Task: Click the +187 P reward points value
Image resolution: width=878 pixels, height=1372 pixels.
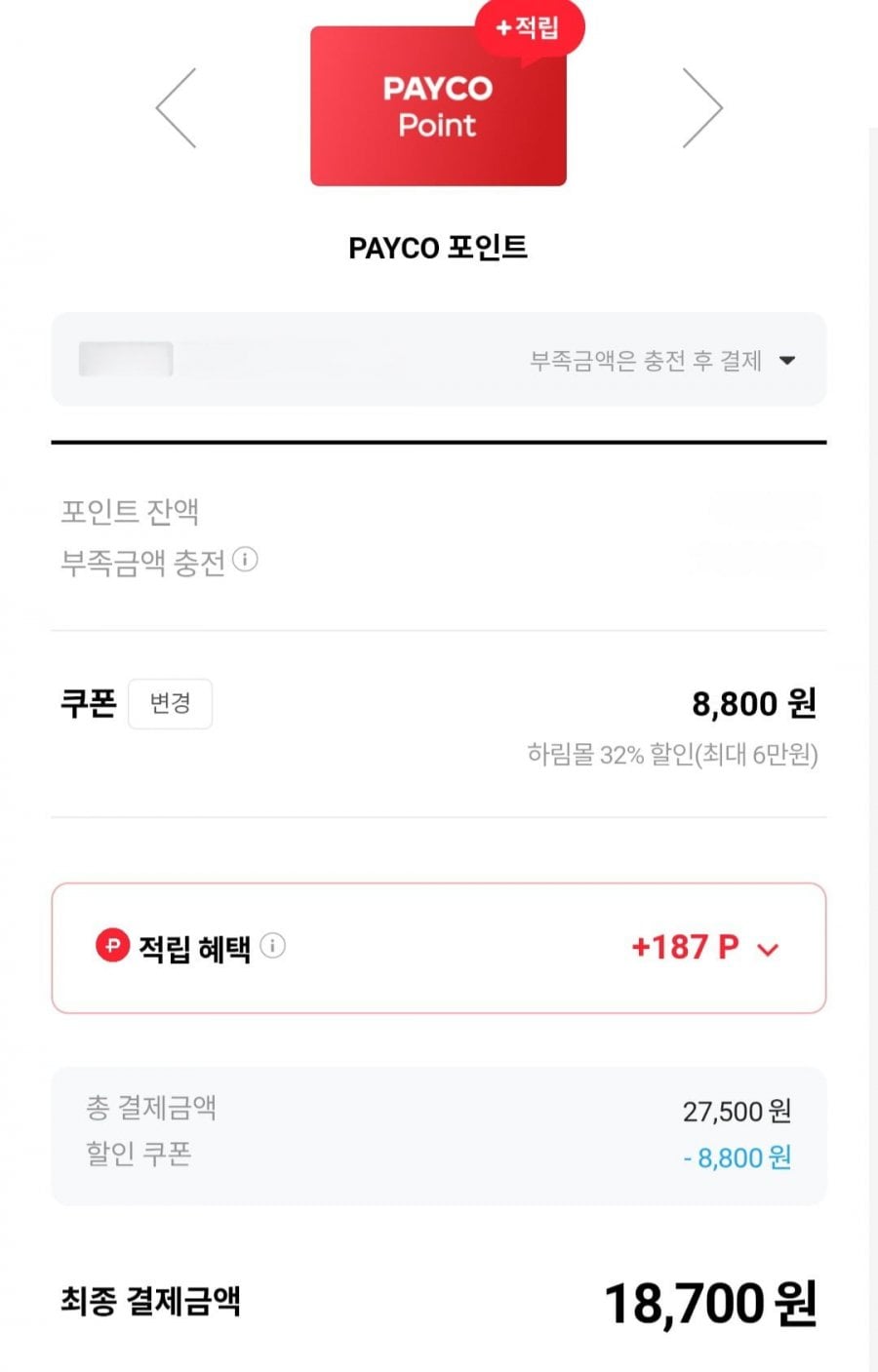Action: pyautogui.click(x=685, y=947)
